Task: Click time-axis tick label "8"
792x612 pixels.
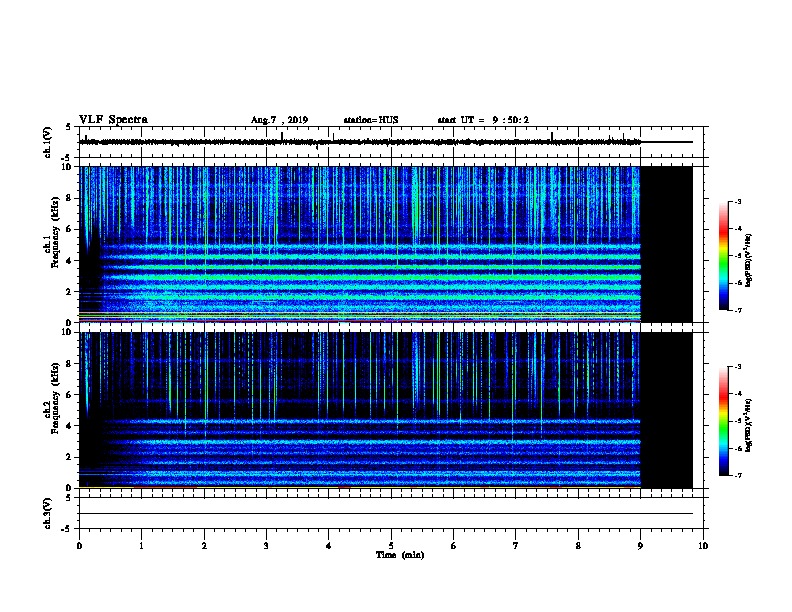Action: click(578, 545)
